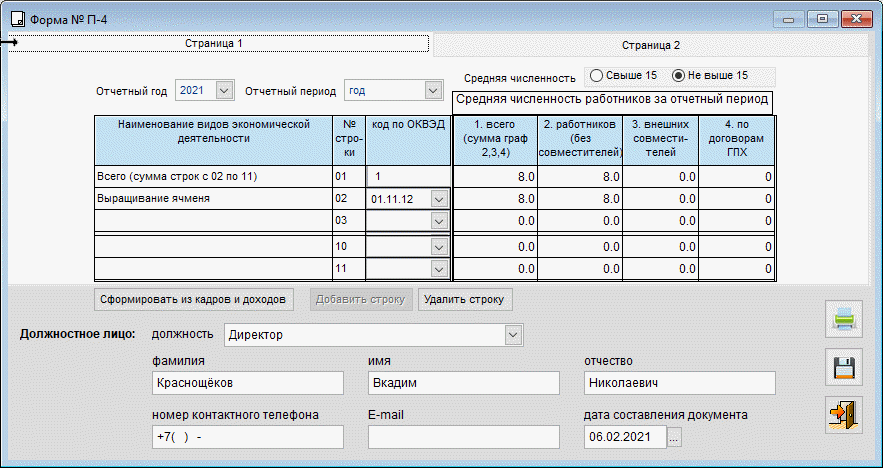Switch to 'Страница 1' tab
This screenshot has width=883, height=468.
click(218, 43)
